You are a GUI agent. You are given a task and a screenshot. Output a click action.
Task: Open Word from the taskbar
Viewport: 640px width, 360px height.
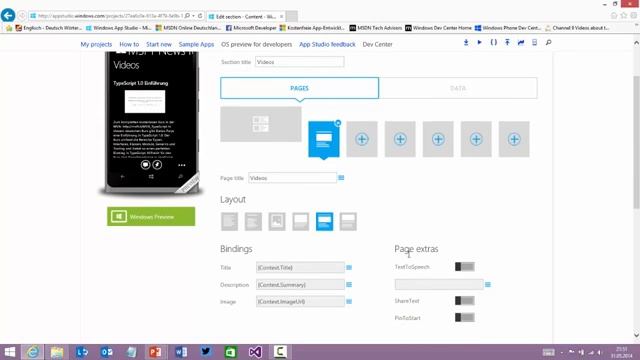[181, 351]
